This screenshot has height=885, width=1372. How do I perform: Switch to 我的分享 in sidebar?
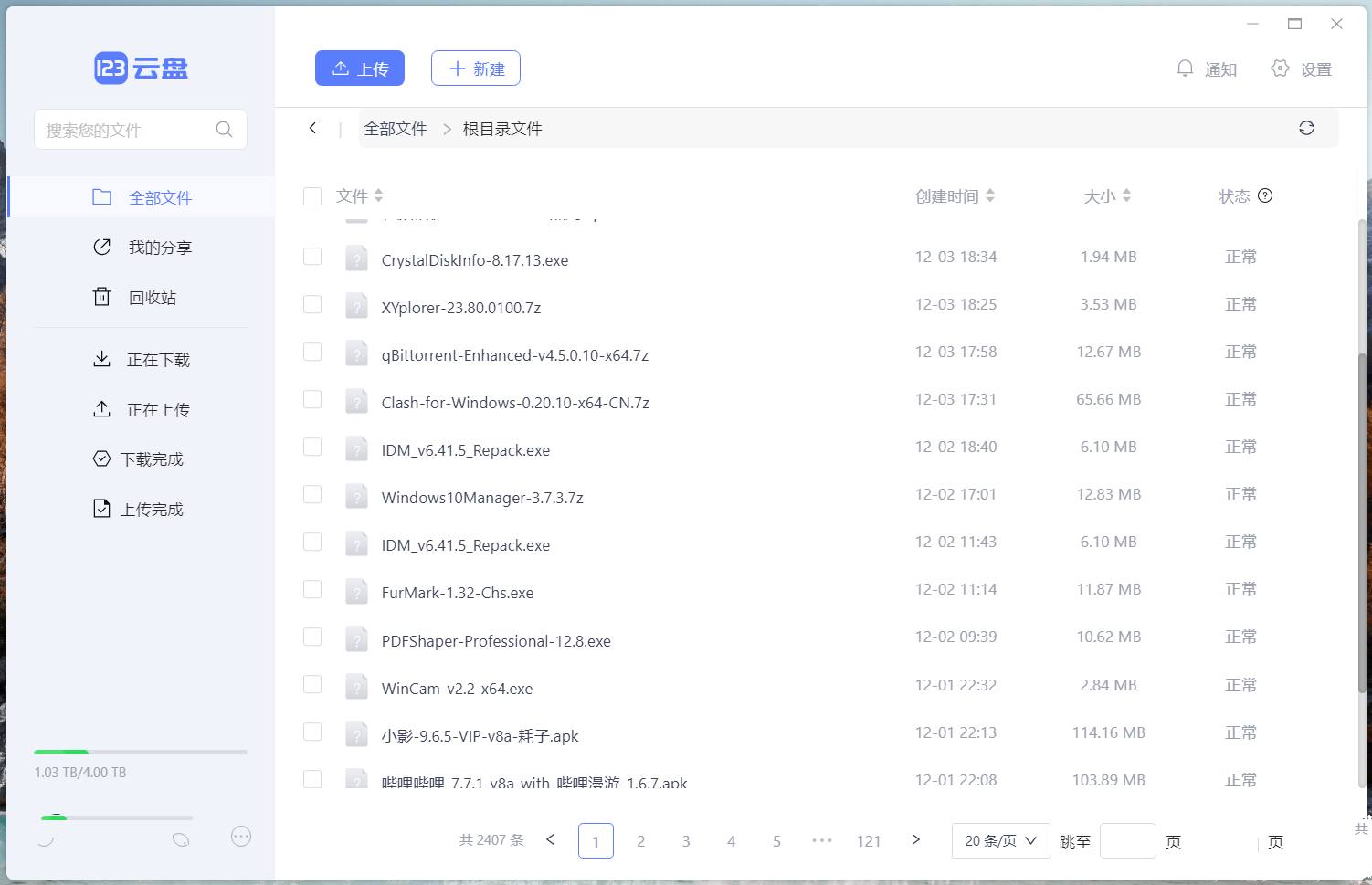pyautogui.click(x=159, y=248)
